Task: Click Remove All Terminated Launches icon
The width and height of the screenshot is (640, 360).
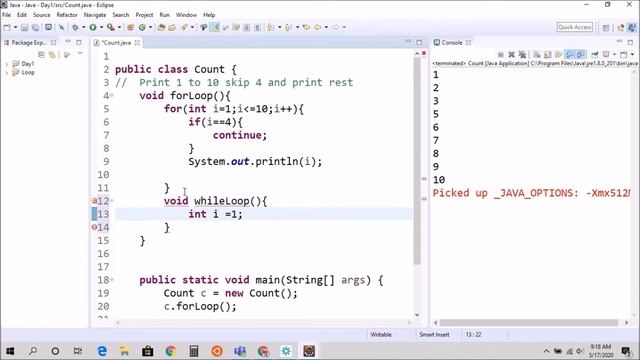Action: pyautogui.click(x=522, y=54)
